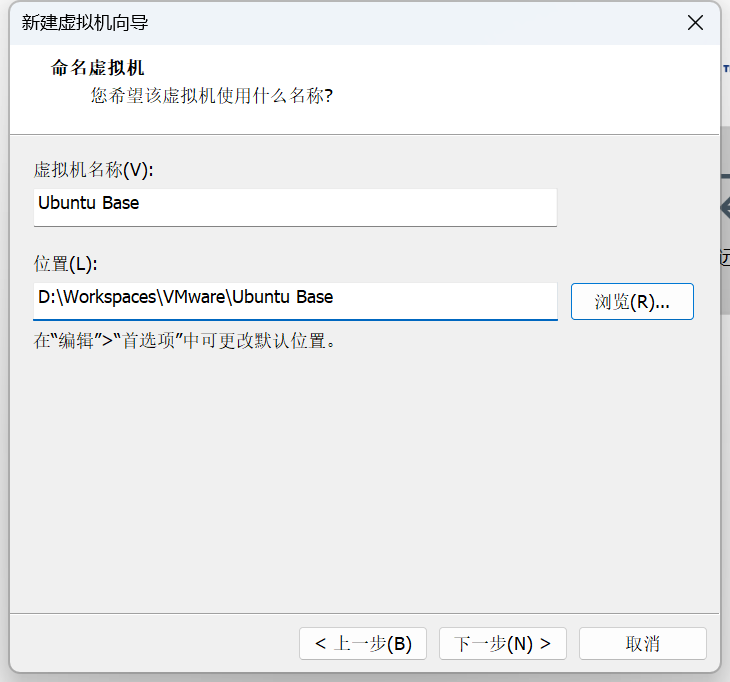
Task: Go back with 上一步(B)
Action: click(x=363, y=643)
